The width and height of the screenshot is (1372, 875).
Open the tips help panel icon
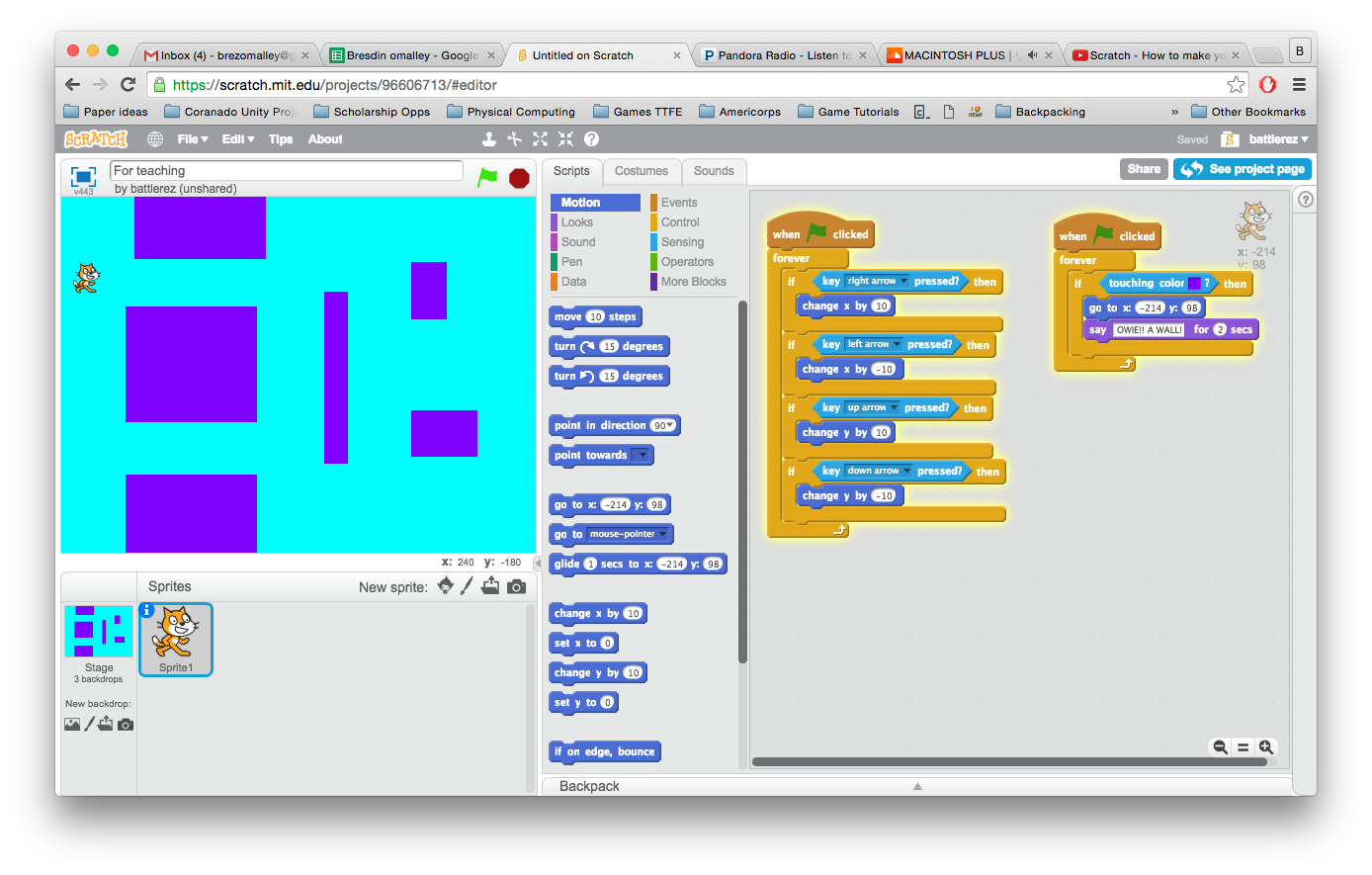pos(1305,199)
